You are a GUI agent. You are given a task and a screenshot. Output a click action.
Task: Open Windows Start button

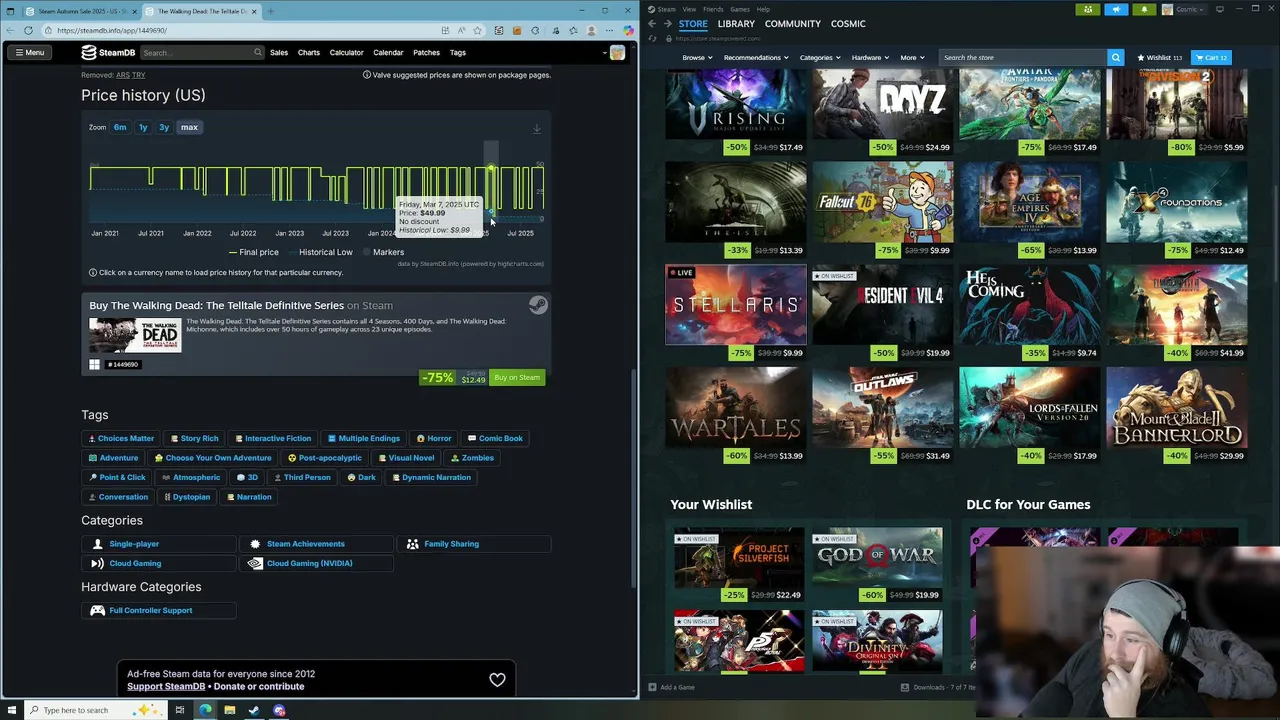[x=11, y=710]
